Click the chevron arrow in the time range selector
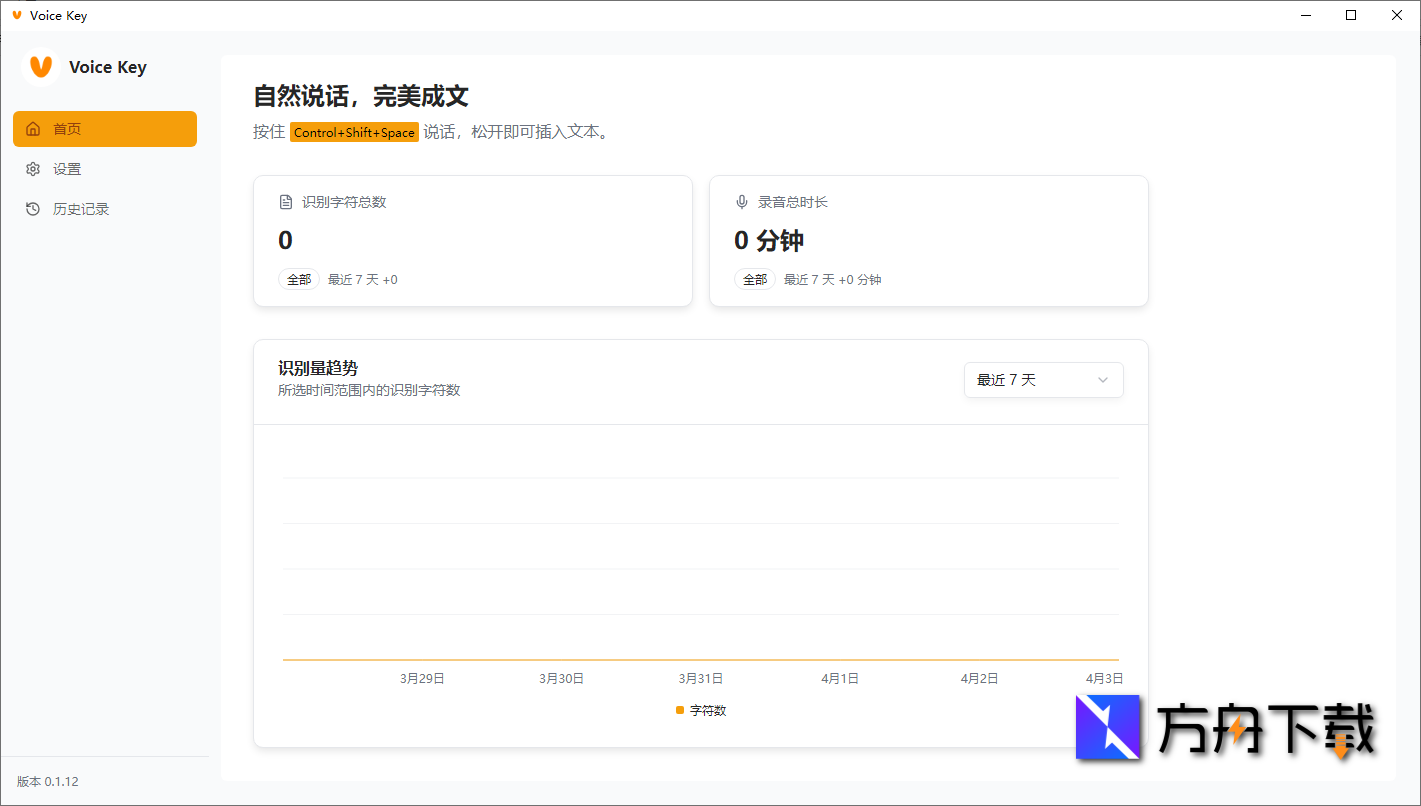This screenshot has width=1421, height=806. tap(1103, 380)
